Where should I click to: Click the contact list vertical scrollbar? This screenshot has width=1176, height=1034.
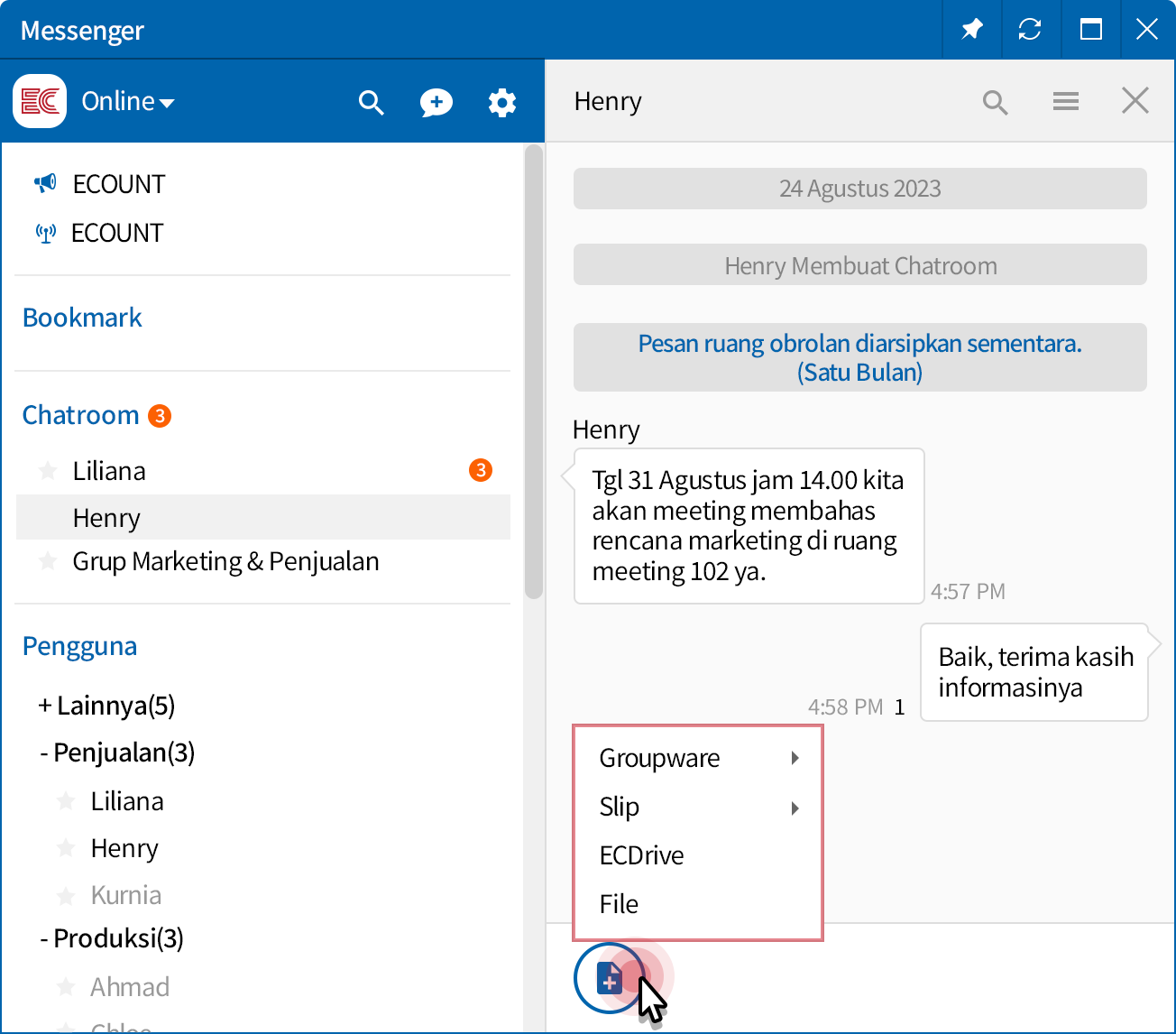pyautogui.click(x=533, y=372)
